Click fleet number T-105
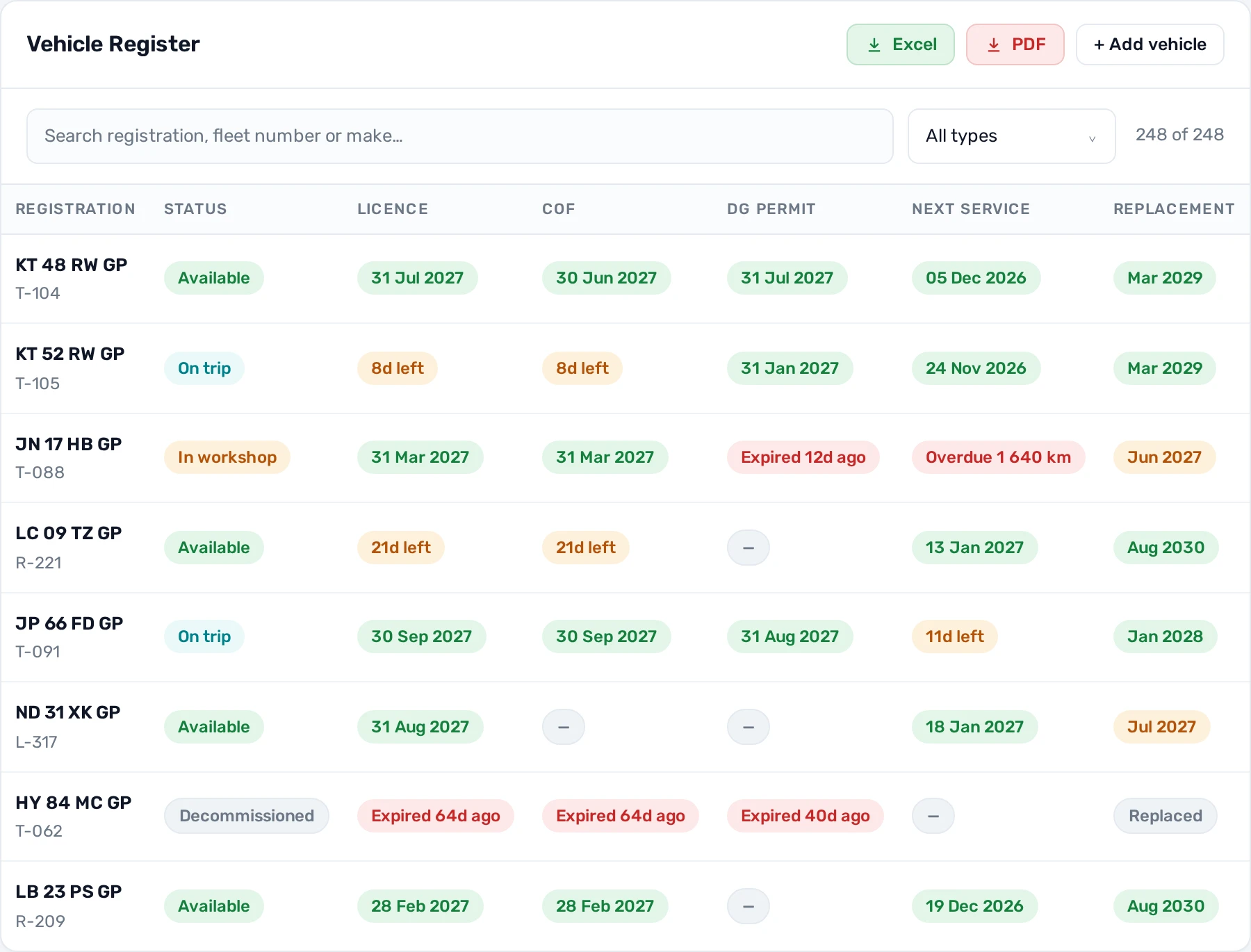The height and width of the screenshot is (952, 1251). pos(38,384)
